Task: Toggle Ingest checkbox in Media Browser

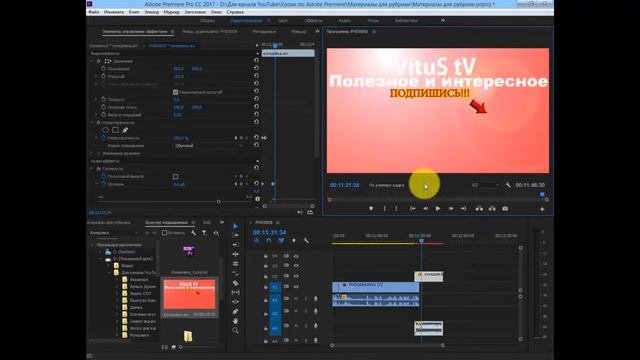Action: pyautogui.click(x=164, y=233)
